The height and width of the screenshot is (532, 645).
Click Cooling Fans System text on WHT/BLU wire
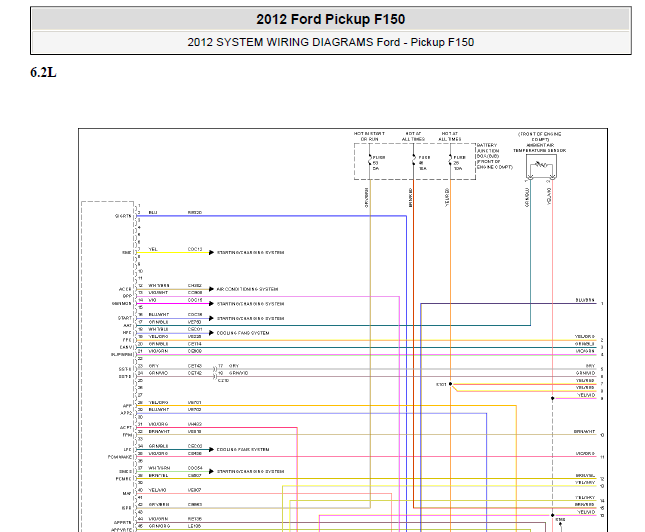(x=243, y=333)
